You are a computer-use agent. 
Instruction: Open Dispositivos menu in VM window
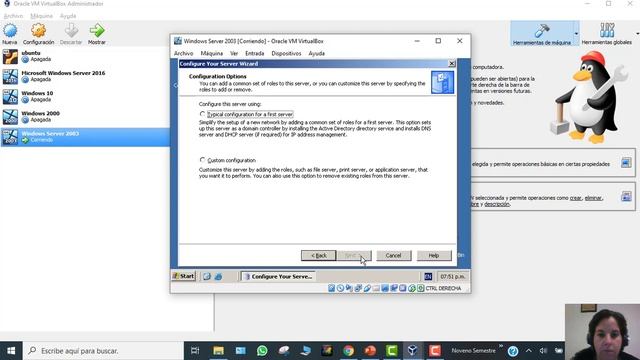[x=286, y=53]
